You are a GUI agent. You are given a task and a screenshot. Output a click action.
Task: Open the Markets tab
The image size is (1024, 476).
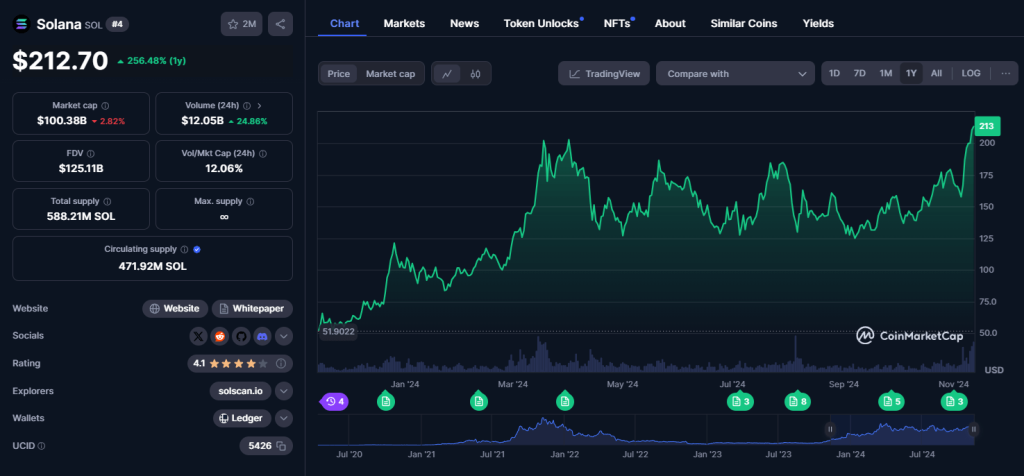click(404, 24)
